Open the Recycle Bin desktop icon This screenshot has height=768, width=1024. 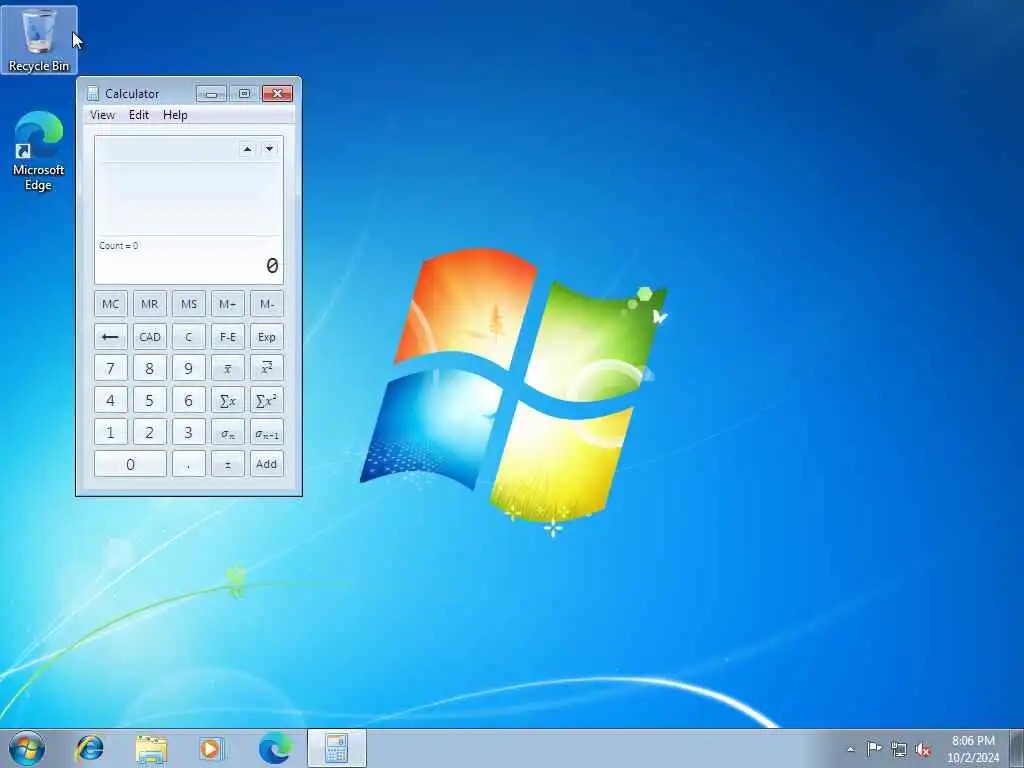coord(39,39)
